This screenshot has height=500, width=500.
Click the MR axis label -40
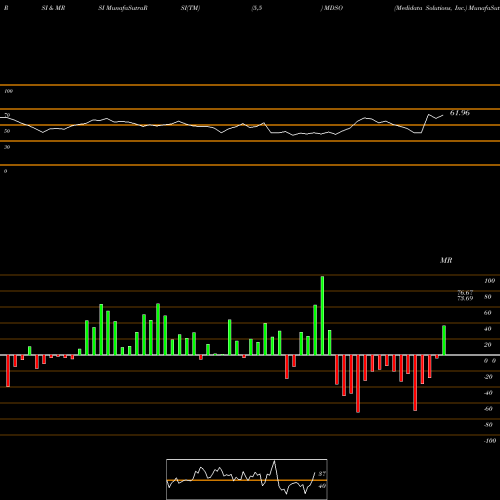click(x=488, y=393)
